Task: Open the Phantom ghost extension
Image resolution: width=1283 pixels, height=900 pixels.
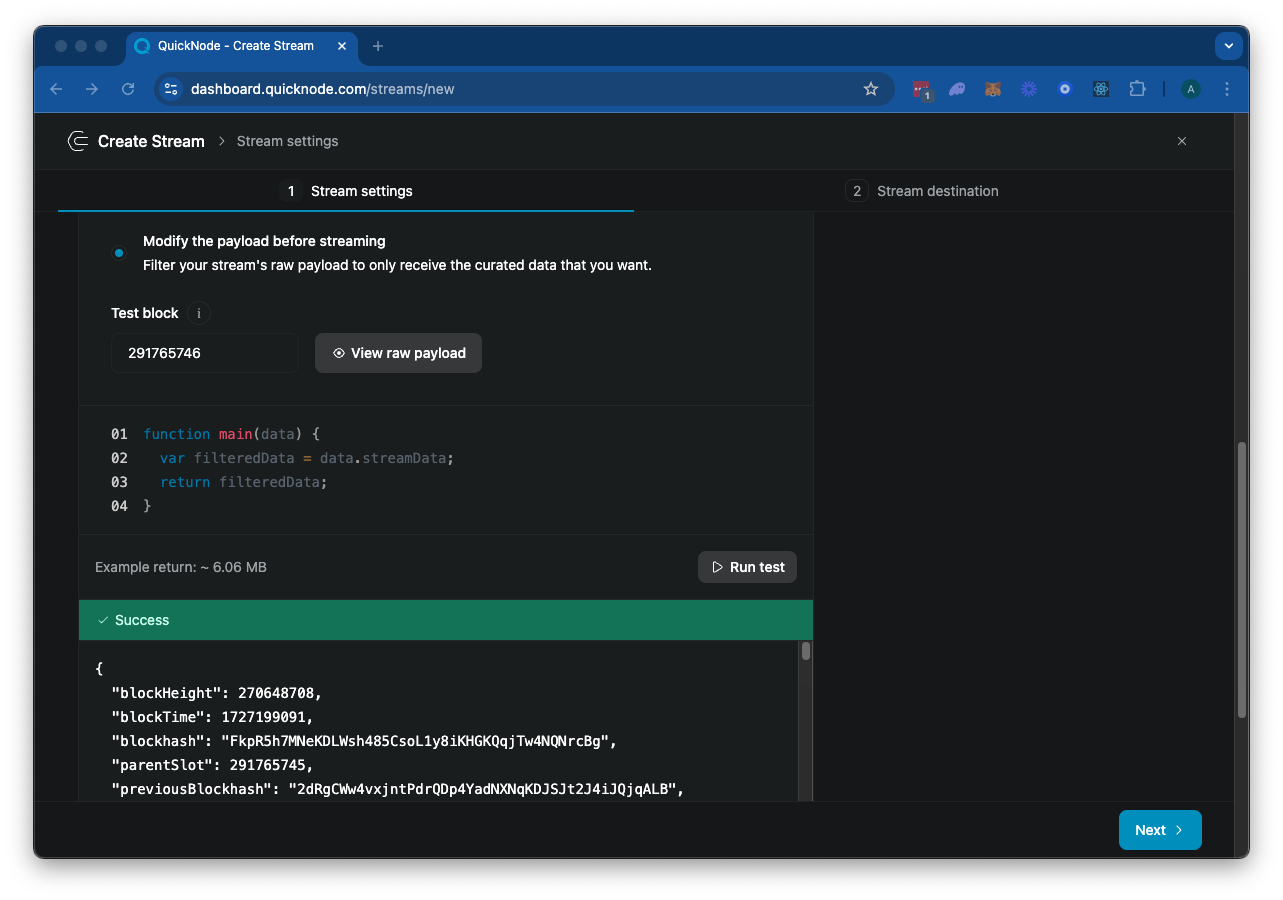Action: [957, 89]
